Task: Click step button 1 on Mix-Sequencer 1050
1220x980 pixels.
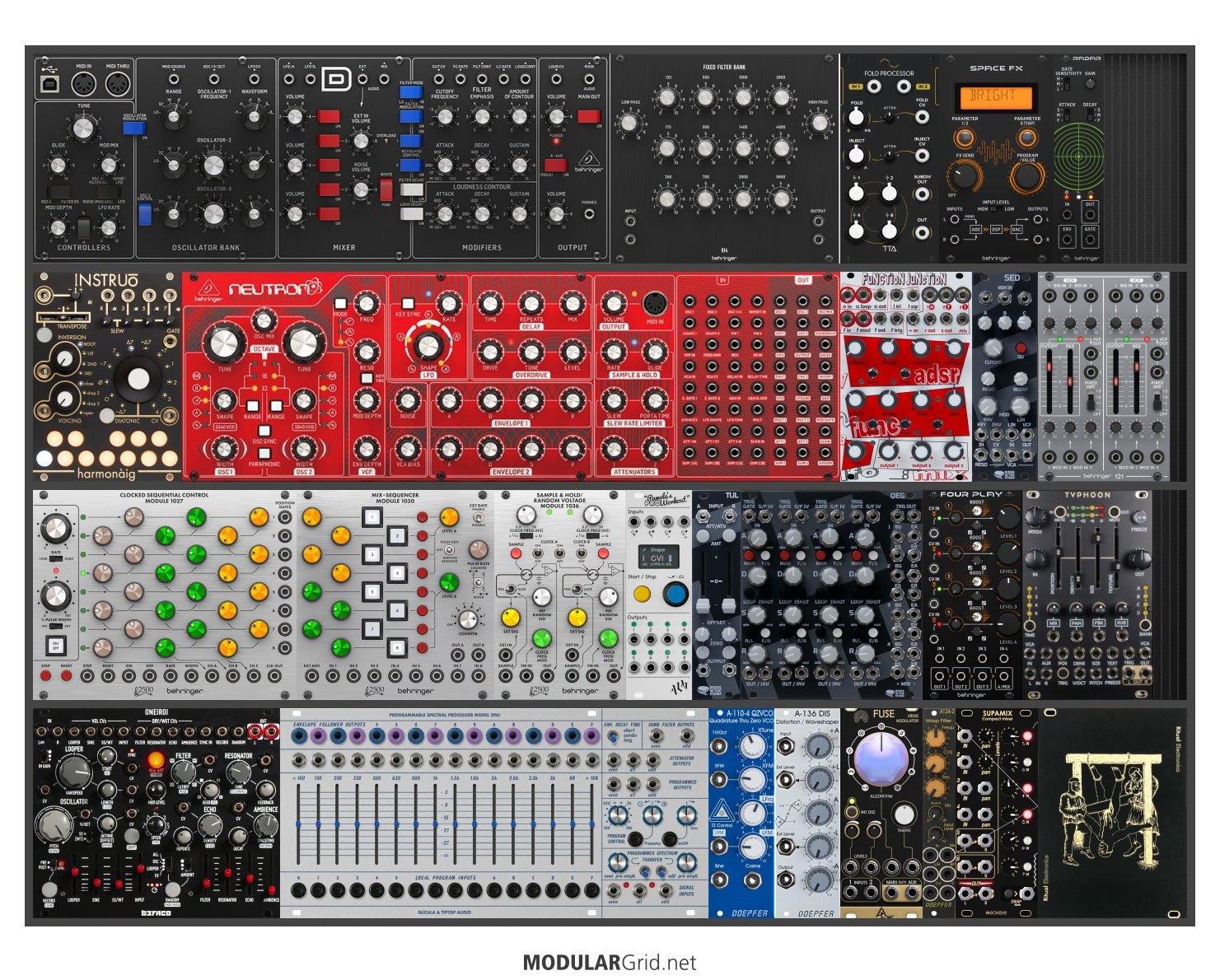Action: tap(372, 518)
